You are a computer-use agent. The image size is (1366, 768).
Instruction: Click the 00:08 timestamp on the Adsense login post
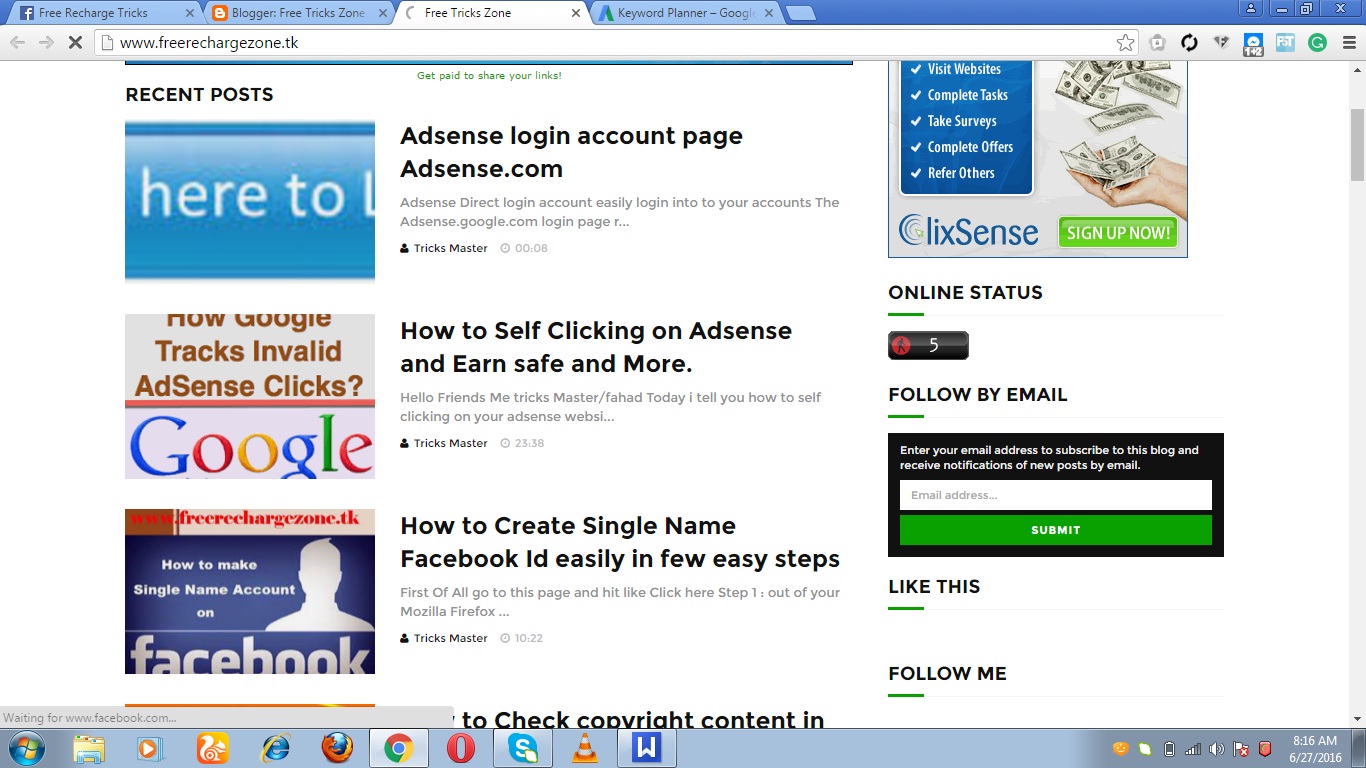click(531, 248)
